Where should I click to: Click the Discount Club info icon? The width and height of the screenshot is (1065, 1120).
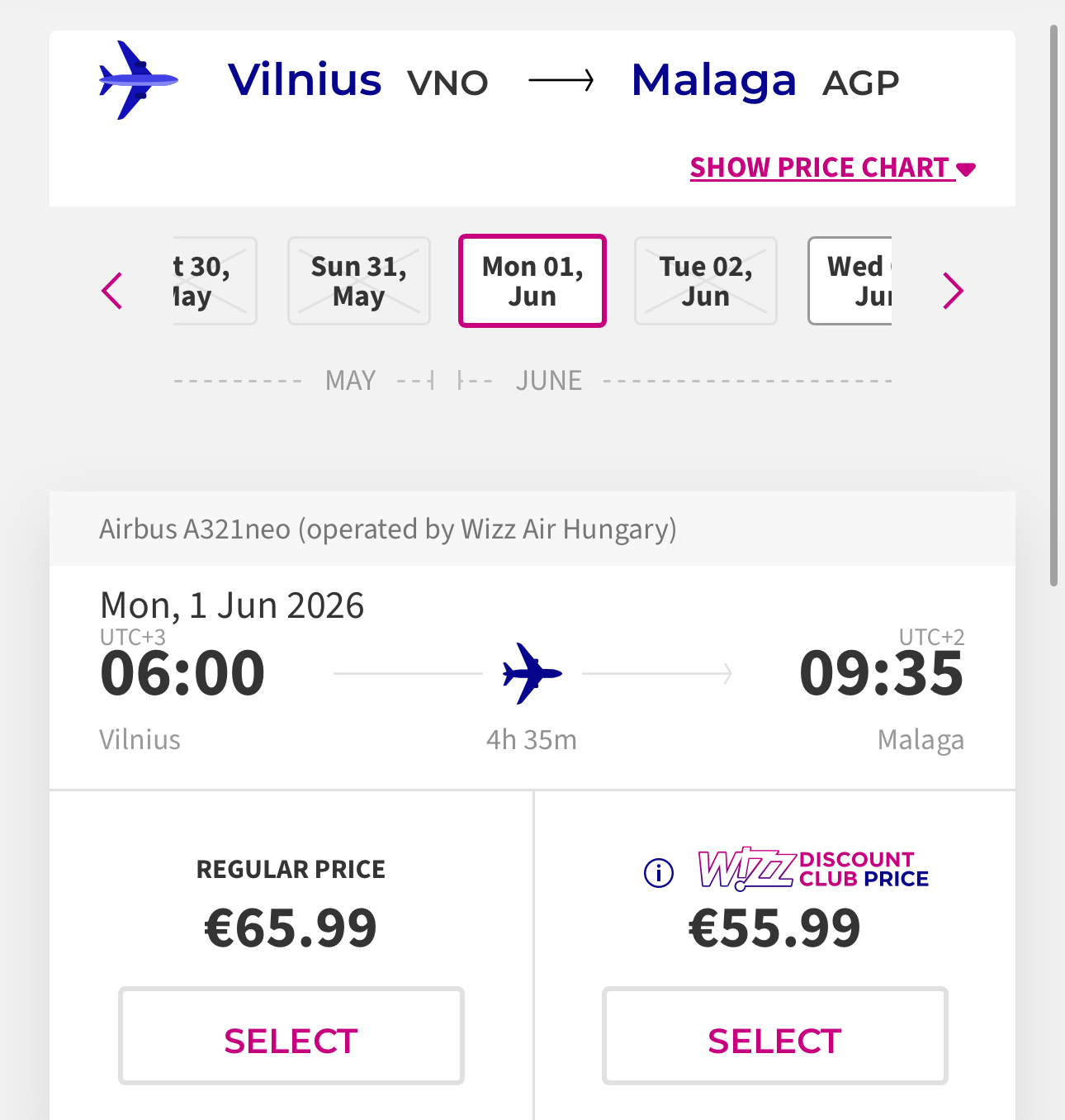click(658, 872)
